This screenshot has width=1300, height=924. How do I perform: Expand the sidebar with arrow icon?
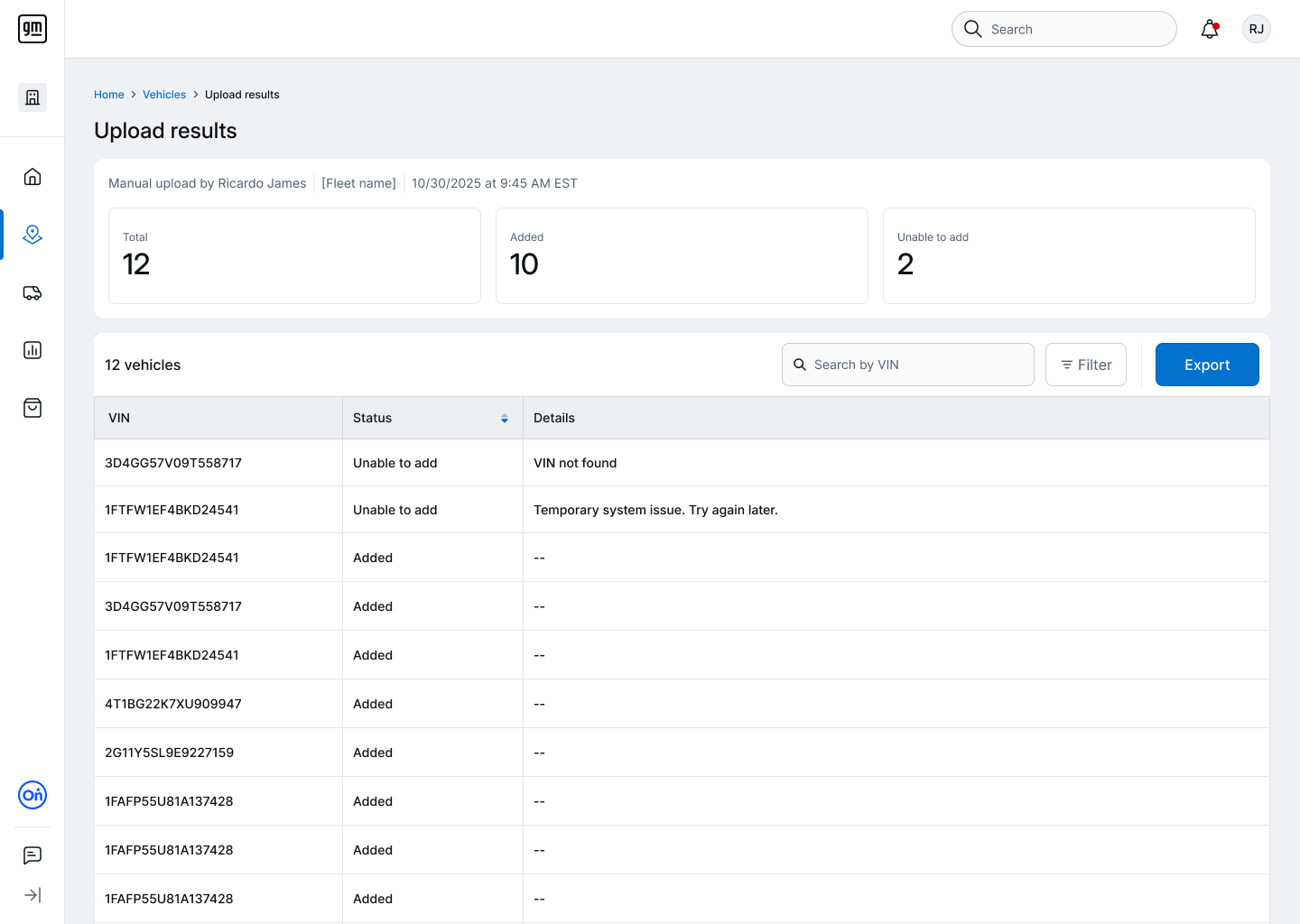coord(32,895)
